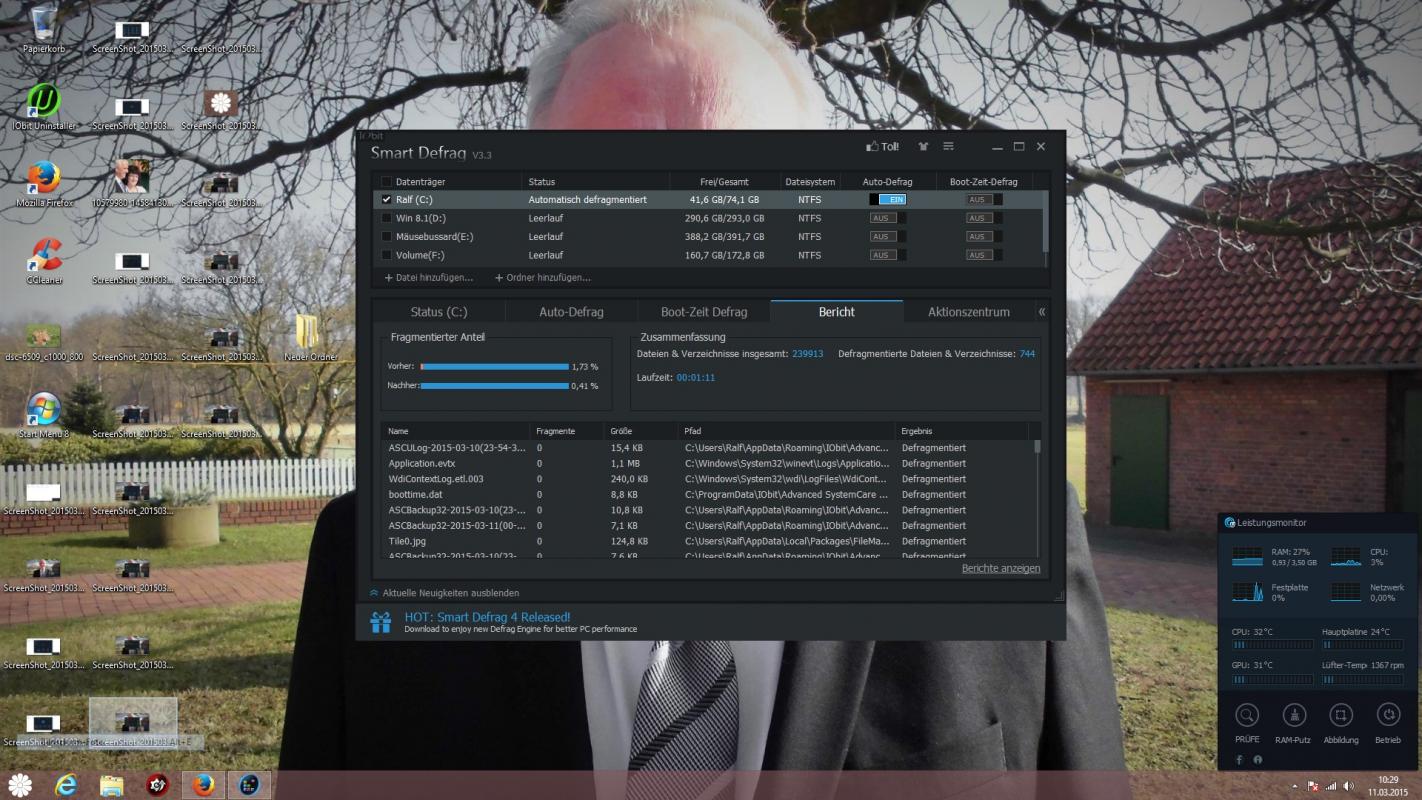This screenshot has height=800, width=1422.
Task: Turn off Auto-Defrag for Ralf (C:)
Action: [x=888, y=199]
